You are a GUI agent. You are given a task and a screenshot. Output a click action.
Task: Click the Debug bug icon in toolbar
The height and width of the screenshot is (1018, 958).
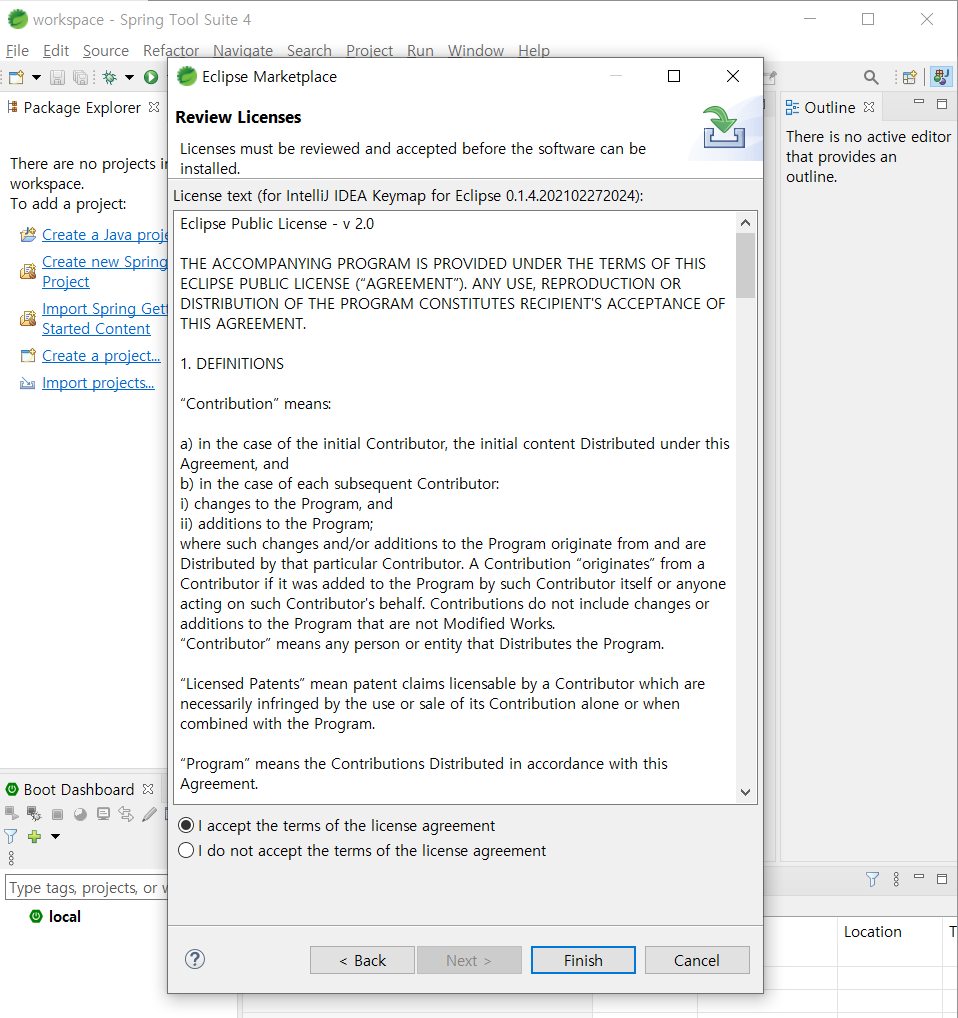[110, 77]
